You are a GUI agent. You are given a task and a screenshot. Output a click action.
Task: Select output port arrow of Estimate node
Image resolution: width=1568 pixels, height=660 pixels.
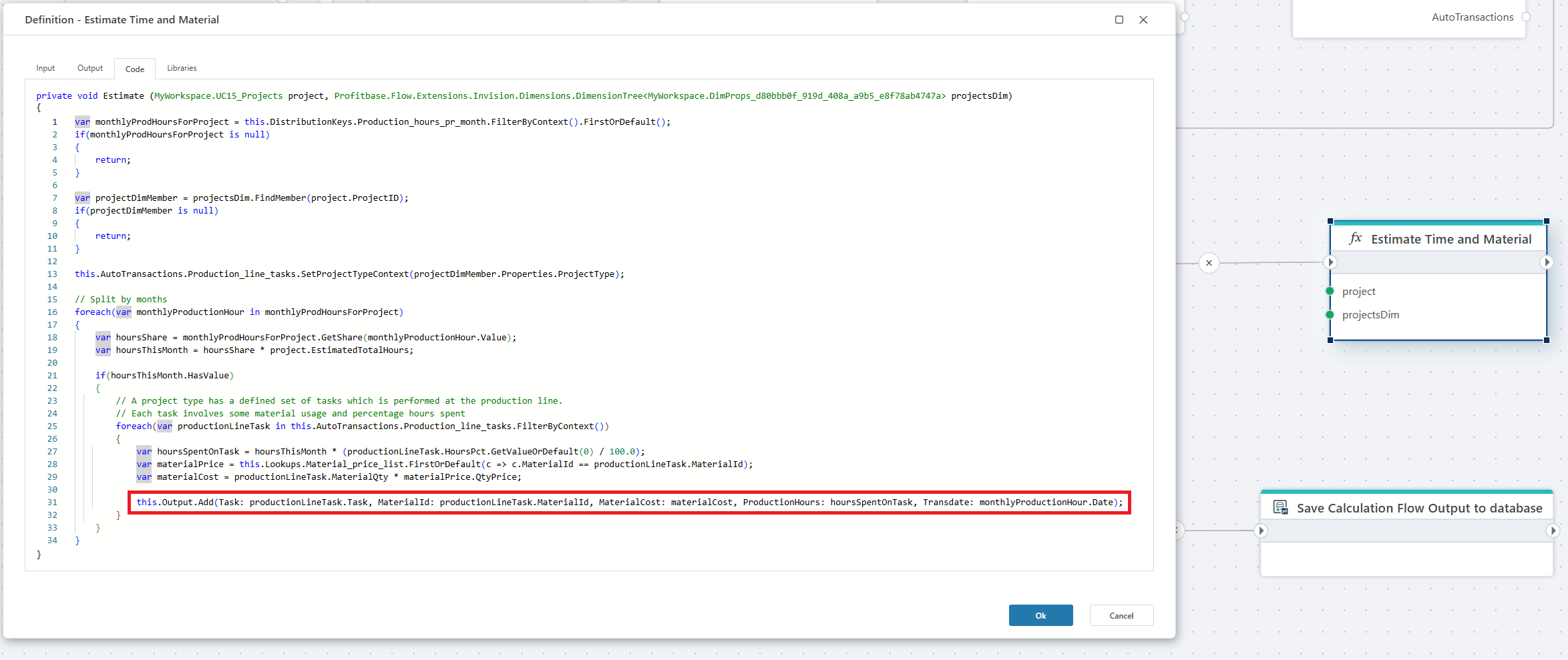[1547, 262]
